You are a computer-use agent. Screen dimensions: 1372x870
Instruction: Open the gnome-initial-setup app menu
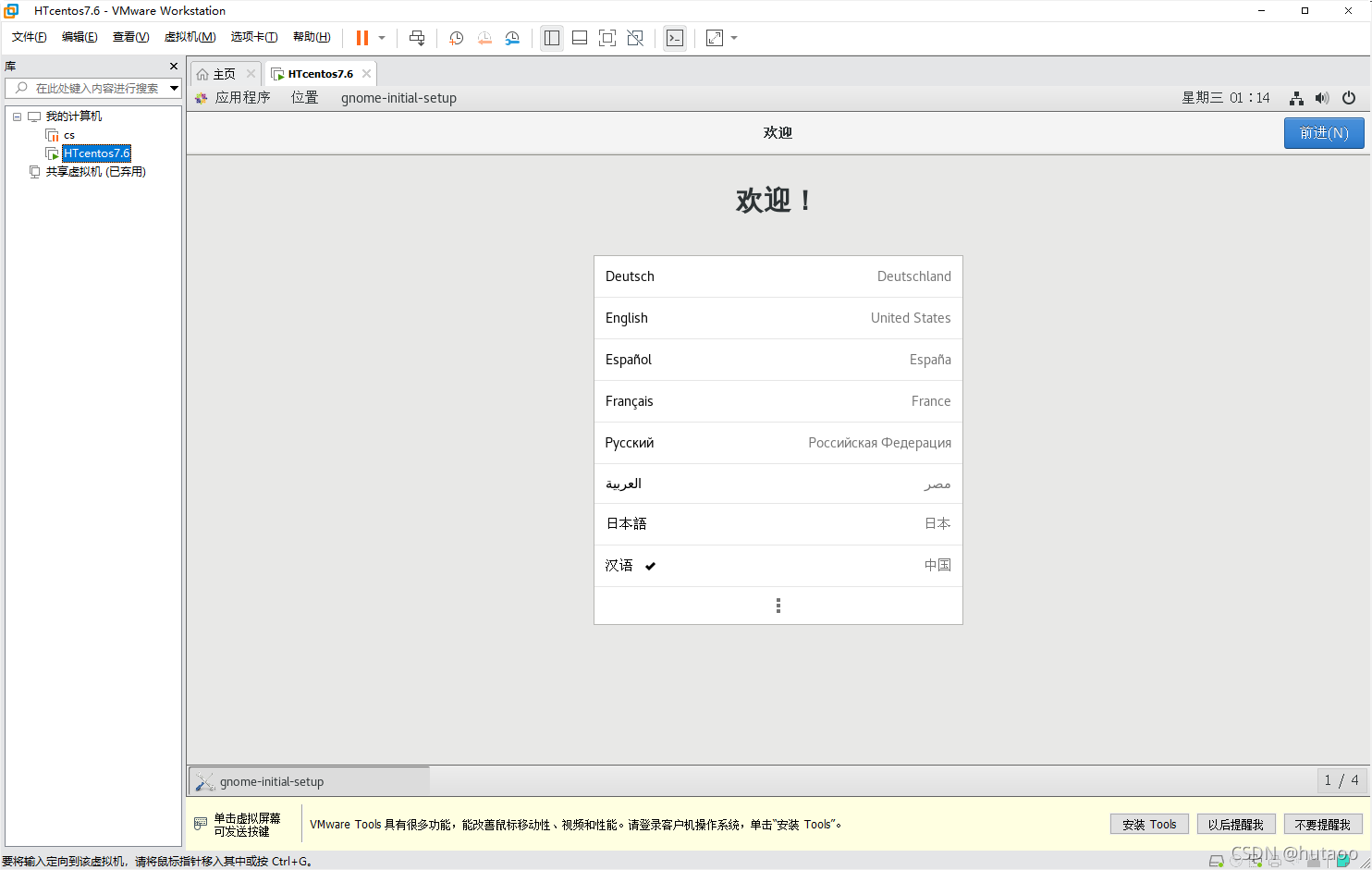(398, 98)
